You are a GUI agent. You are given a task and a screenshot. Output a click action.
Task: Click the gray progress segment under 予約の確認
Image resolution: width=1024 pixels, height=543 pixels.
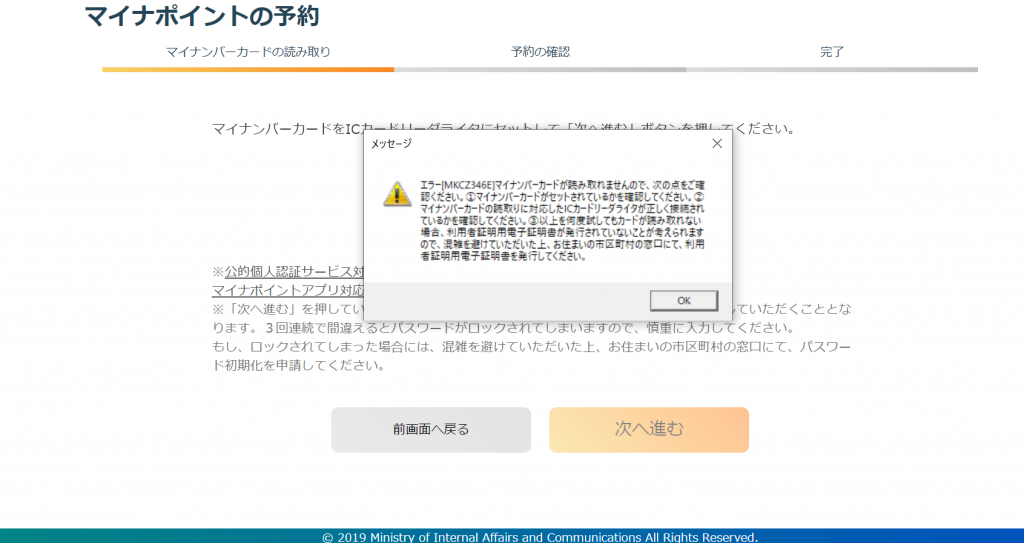click(540, 70)
